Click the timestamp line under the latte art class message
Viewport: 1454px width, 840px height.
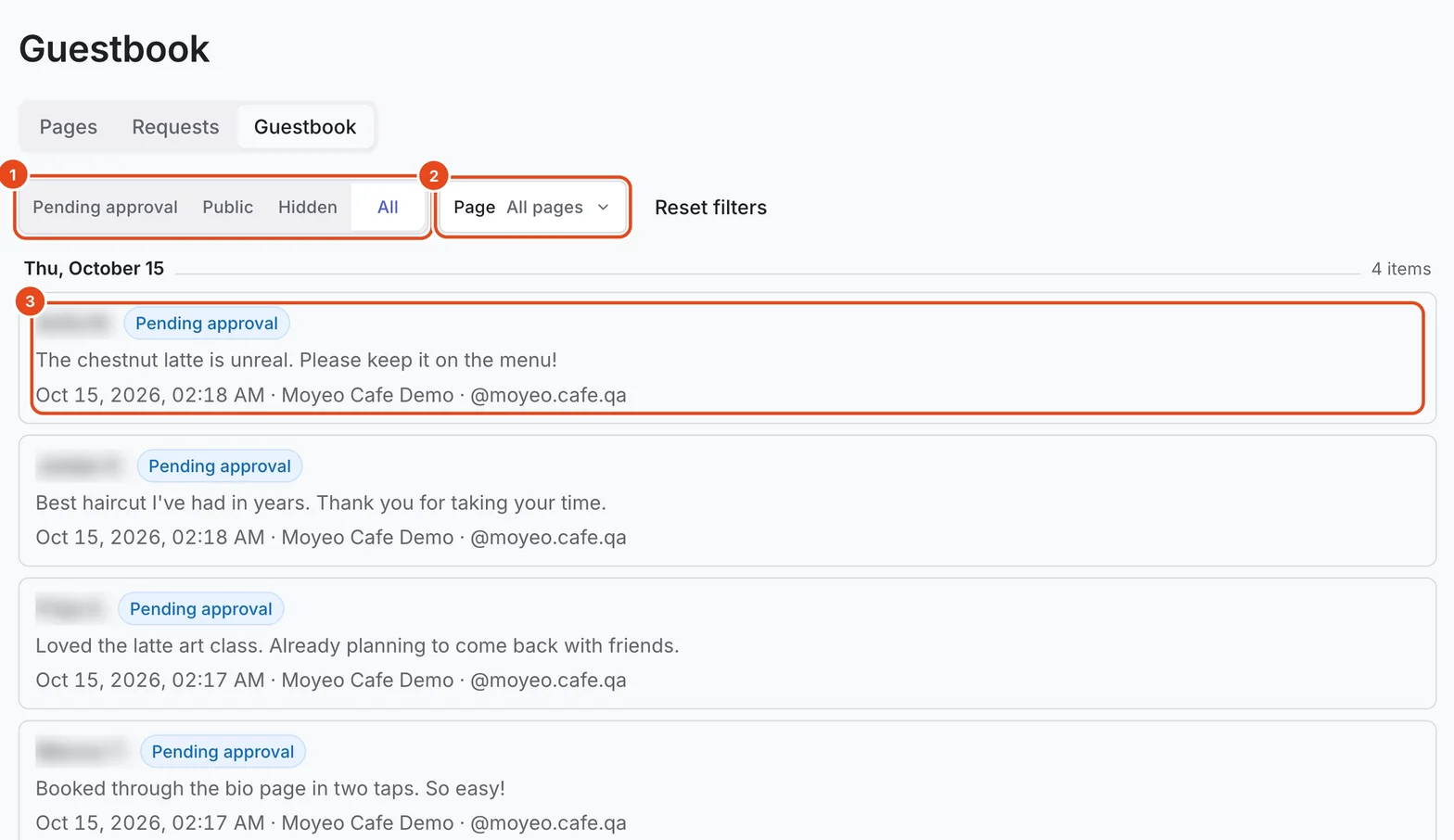click(x=331, y=681)
